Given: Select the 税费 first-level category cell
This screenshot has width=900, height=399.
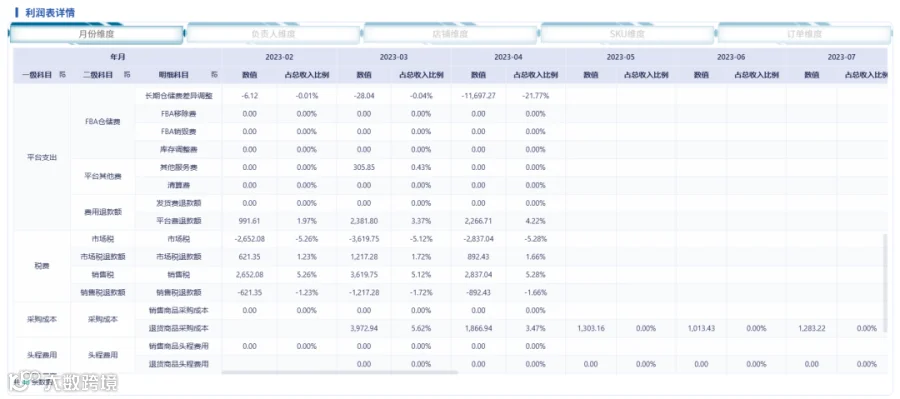Looking at the screenshot, I should (x=42, y=266).
